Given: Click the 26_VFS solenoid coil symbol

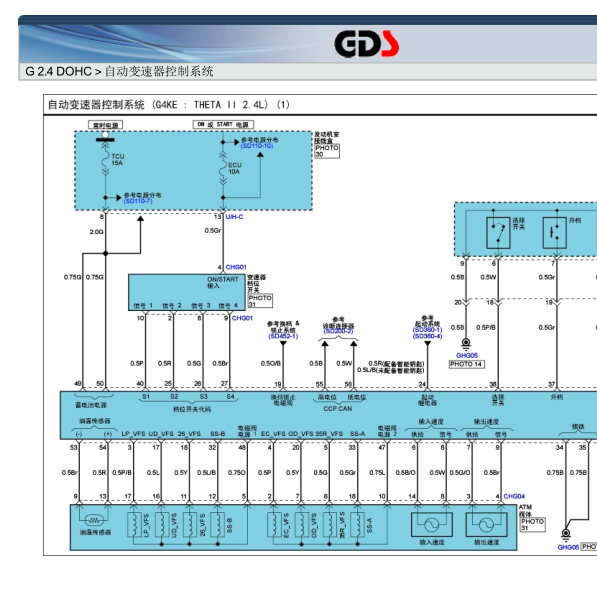Looking at the screenshot, I should pos(190,525).
